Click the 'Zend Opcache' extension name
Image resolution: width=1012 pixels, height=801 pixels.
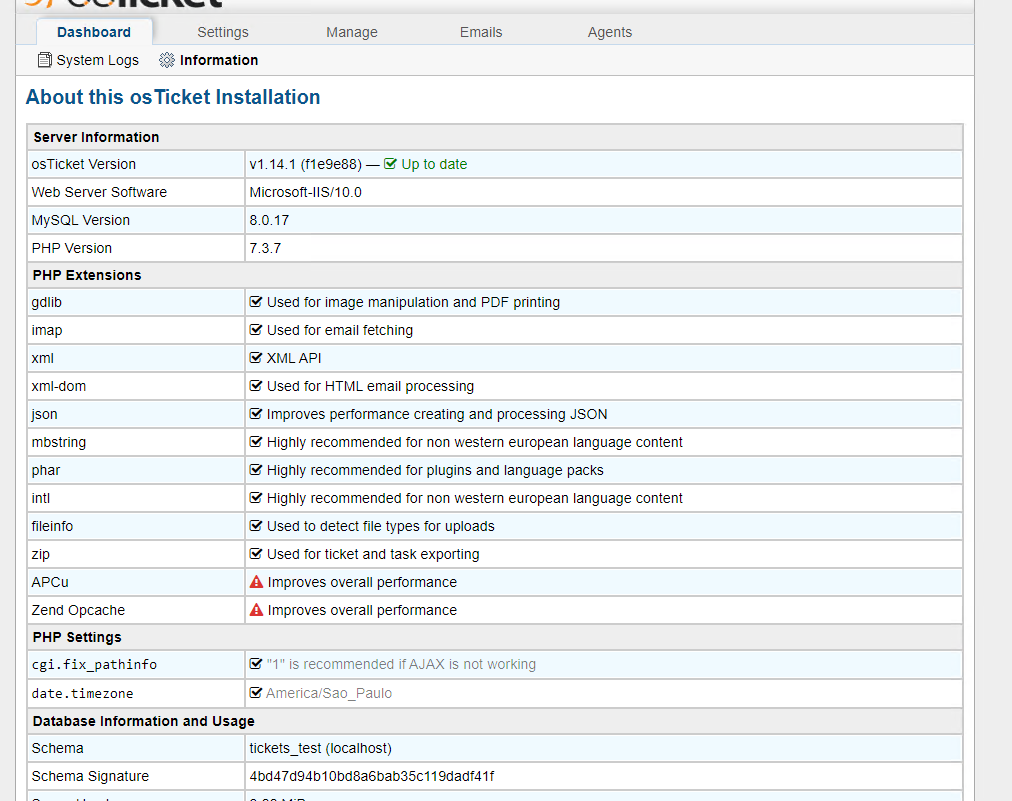78,610
